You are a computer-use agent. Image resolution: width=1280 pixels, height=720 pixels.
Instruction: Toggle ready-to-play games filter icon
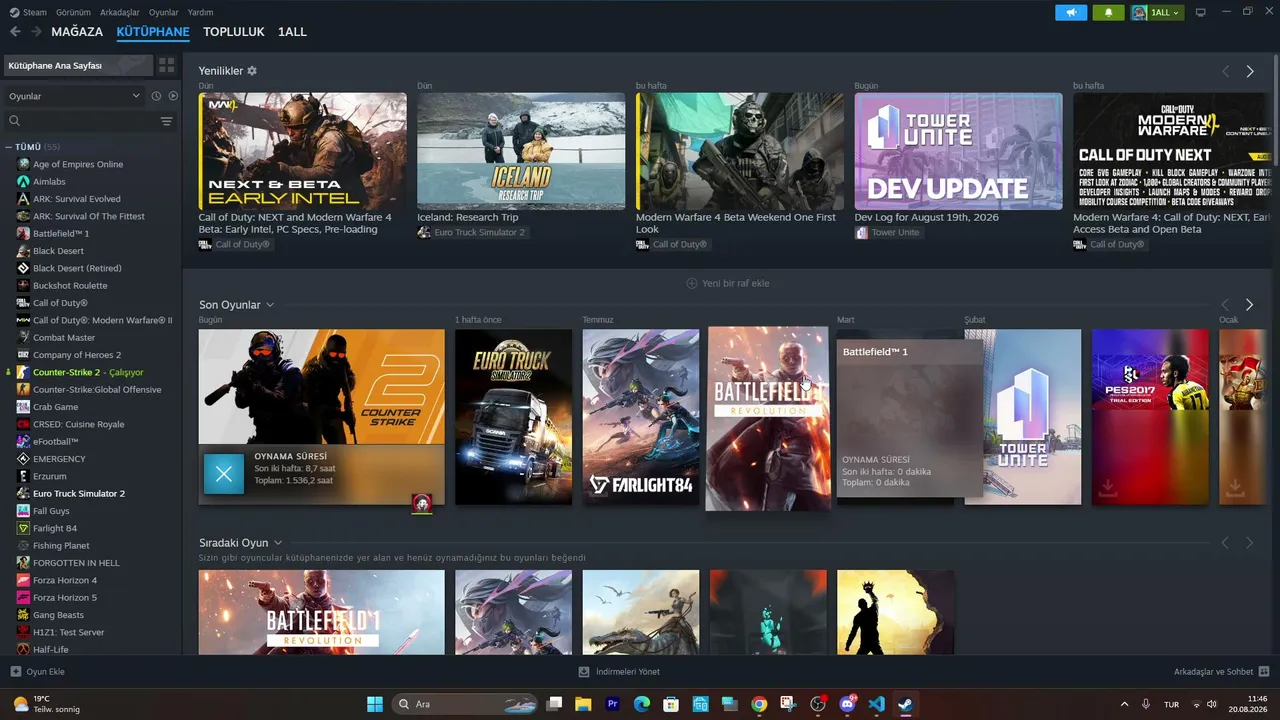pyautogui.click(x=173, y=96)
